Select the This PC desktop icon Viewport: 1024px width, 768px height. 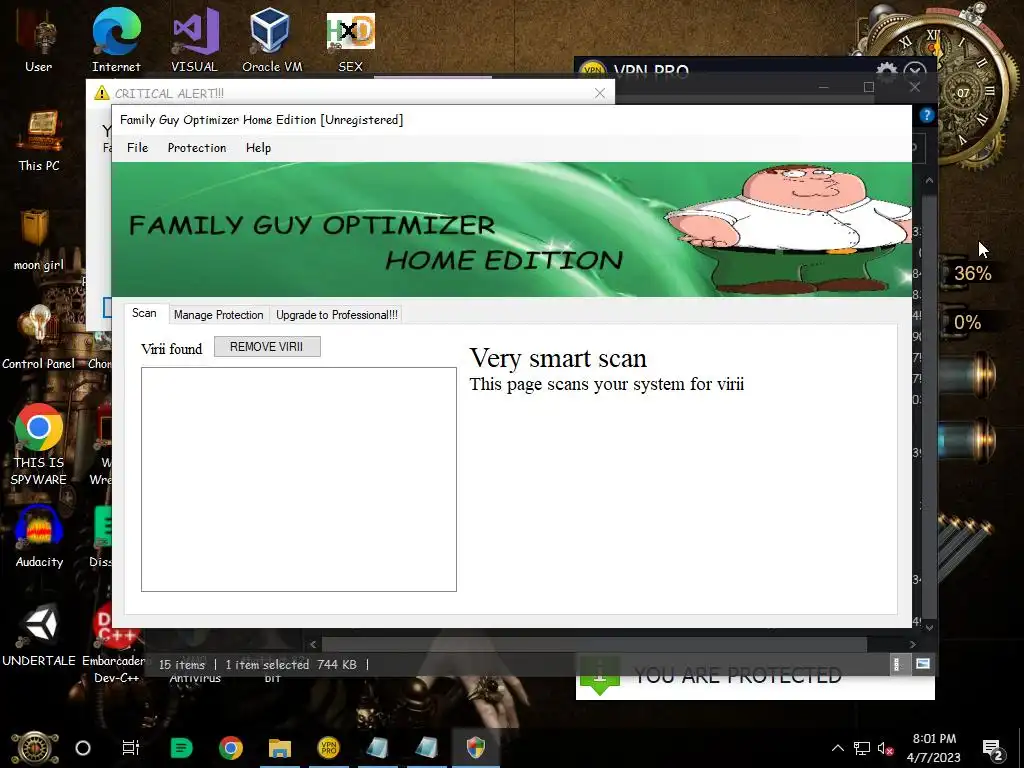[39, 140]
